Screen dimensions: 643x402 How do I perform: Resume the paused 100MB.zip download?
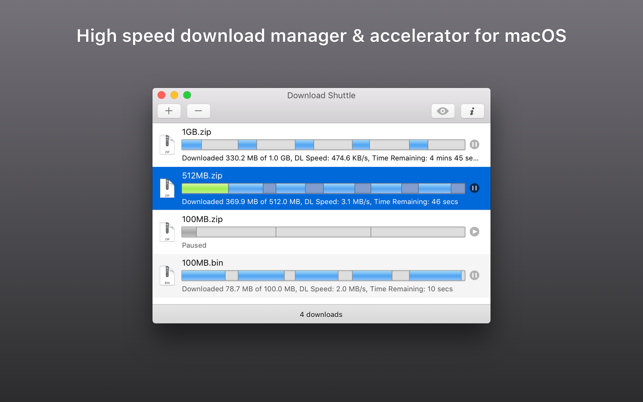(474, 232)
